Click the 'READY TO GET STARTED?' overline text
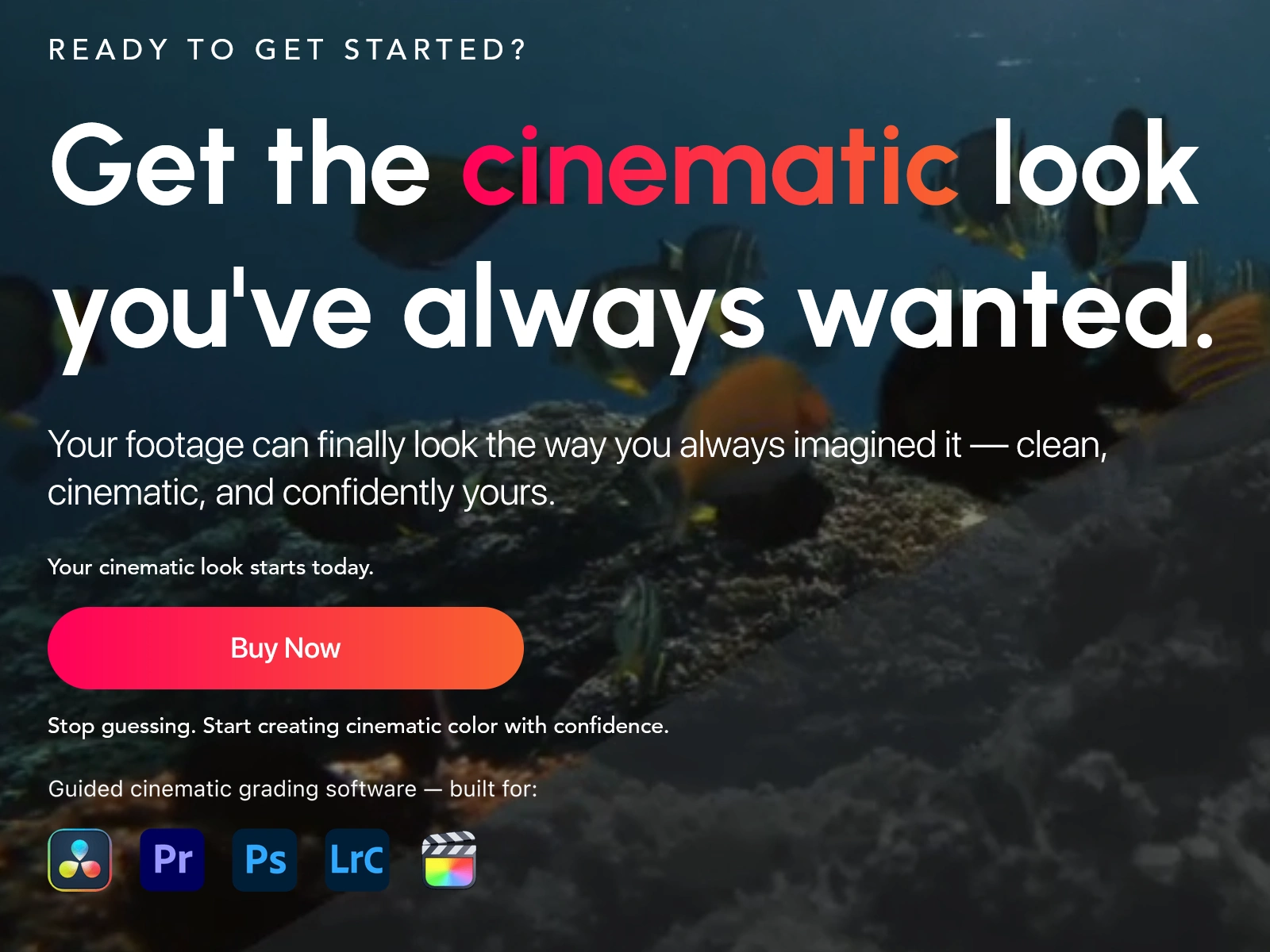 click(x=288, y=50)
